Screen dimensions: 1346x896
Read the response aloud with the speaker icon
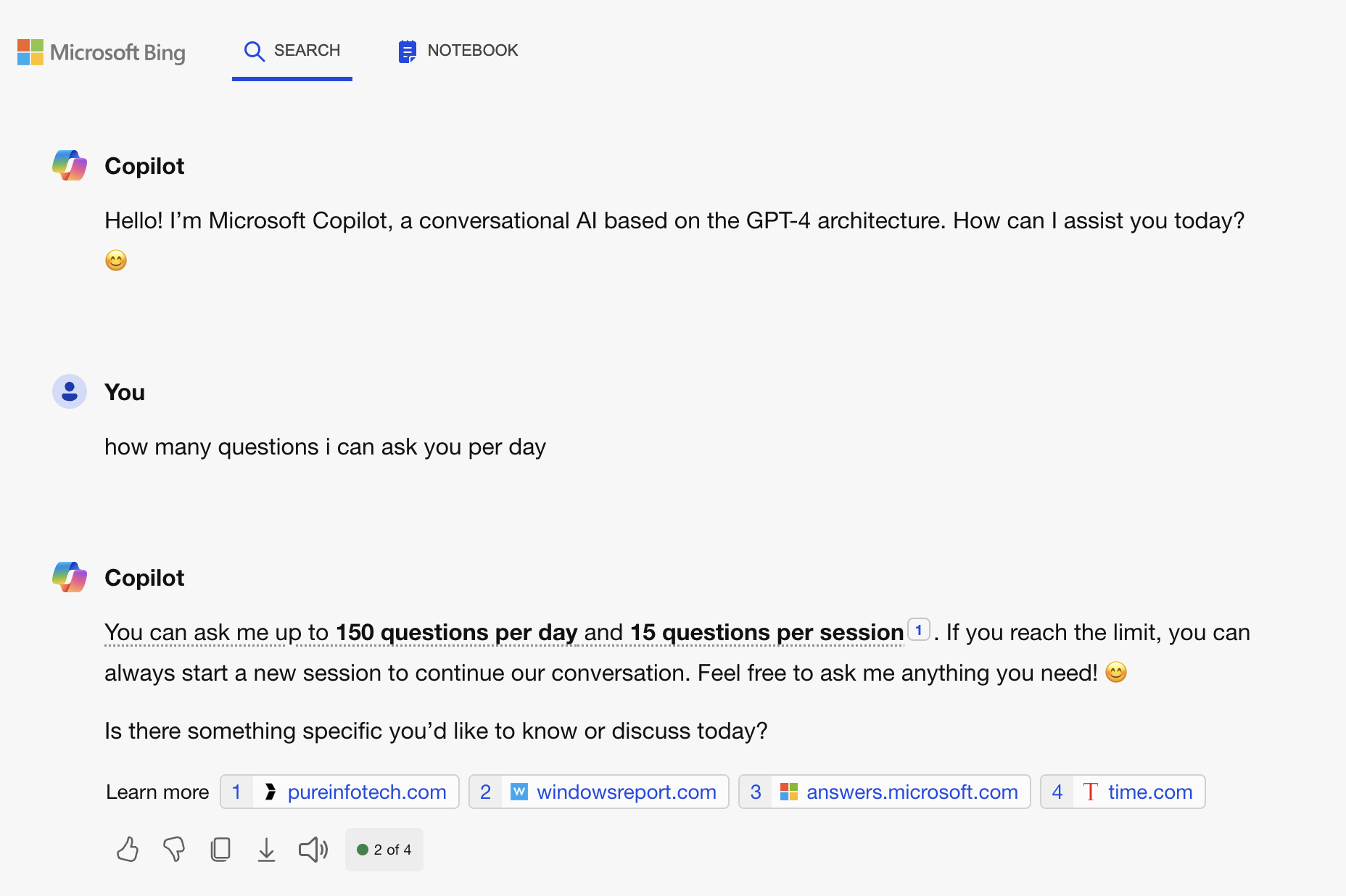pos(312,849)
